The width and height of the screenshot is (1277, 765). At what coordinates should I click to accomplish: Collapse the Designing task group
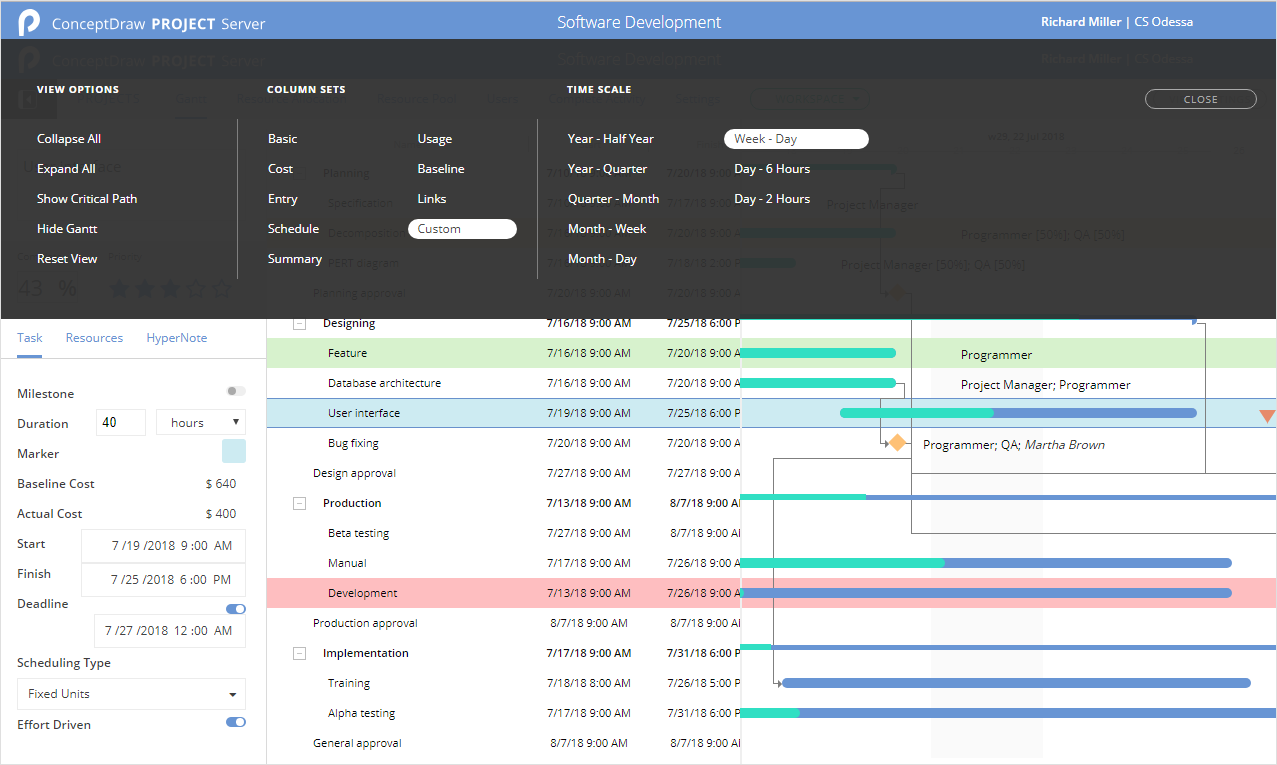pos(299,324)
